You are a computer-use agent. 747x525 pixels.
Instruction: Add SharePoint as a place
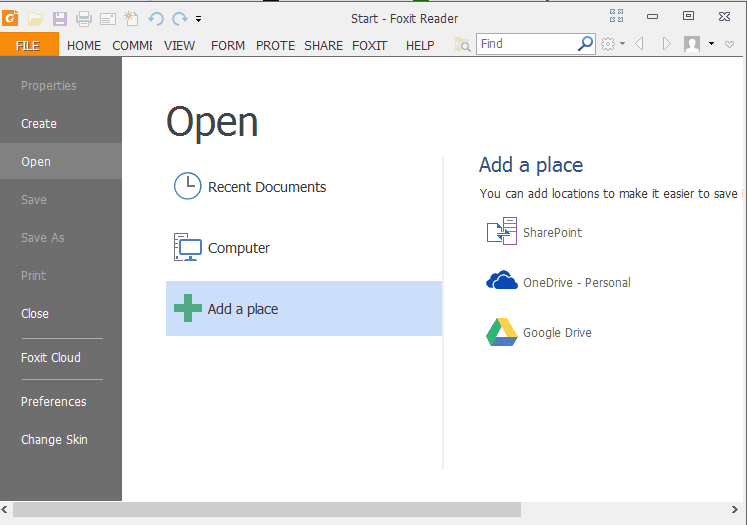553,232
